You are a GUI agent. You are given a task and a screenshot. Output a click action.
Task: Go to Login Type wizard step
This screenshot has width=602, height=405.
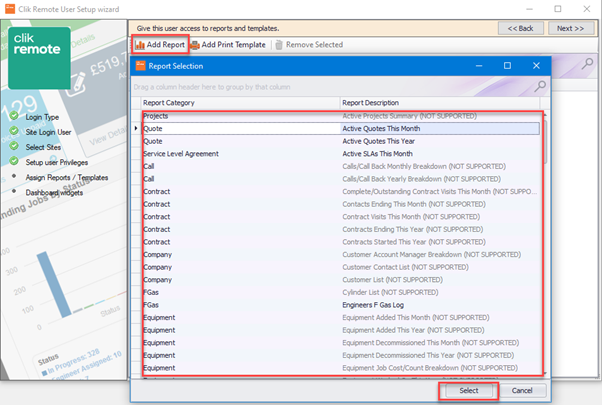(x=42, y=117)
